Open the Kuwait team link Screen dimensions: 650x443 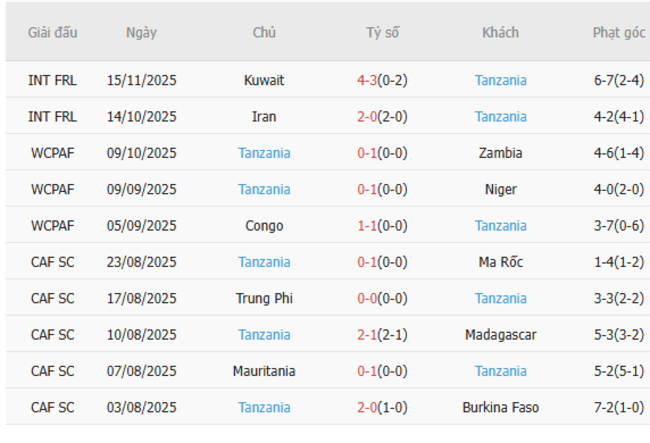[264, 80]
